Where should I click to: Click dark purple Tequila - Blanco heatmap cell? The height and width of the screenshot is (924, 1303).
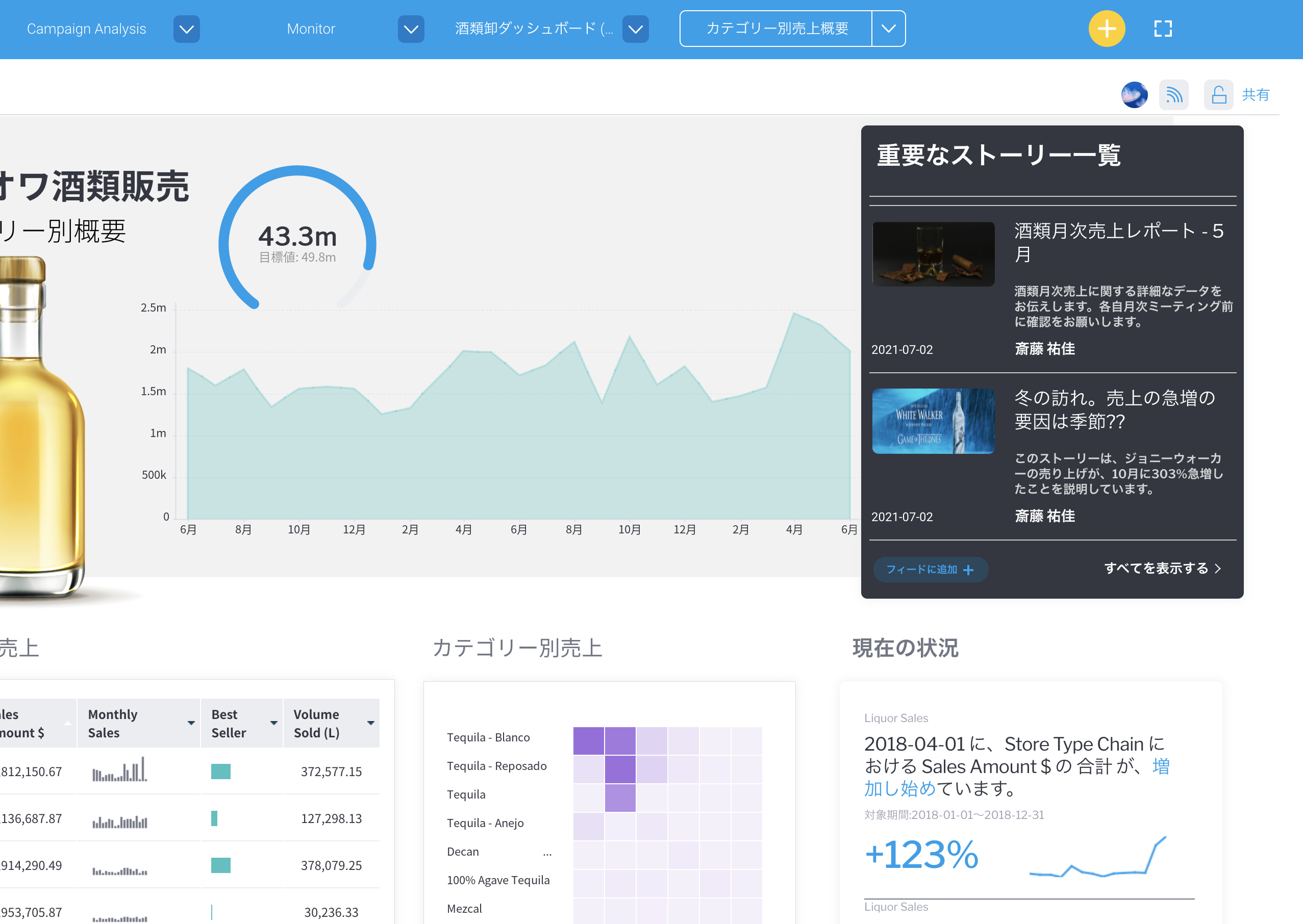point(588,740)
